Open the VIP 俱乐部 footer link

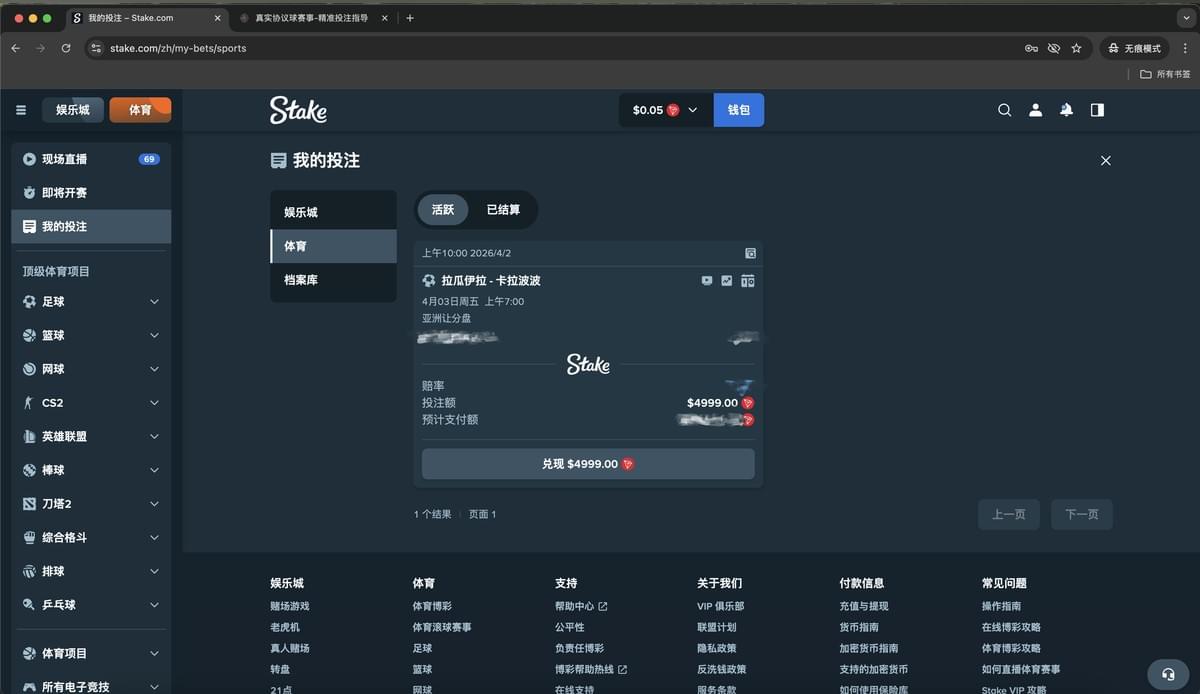coord(721,606)
